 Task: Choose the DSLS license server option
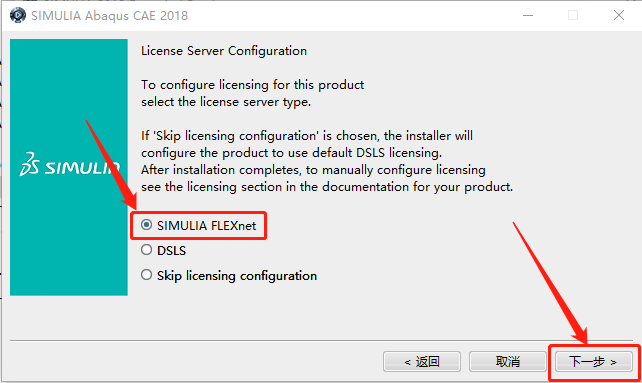coord(146,250)
